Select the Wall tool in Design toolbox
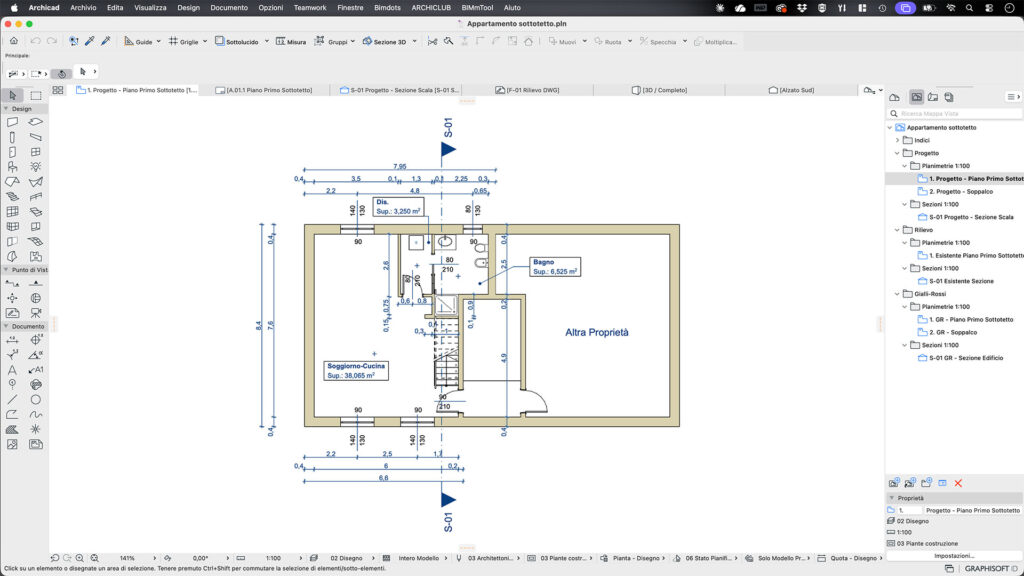 click(12, 122)
